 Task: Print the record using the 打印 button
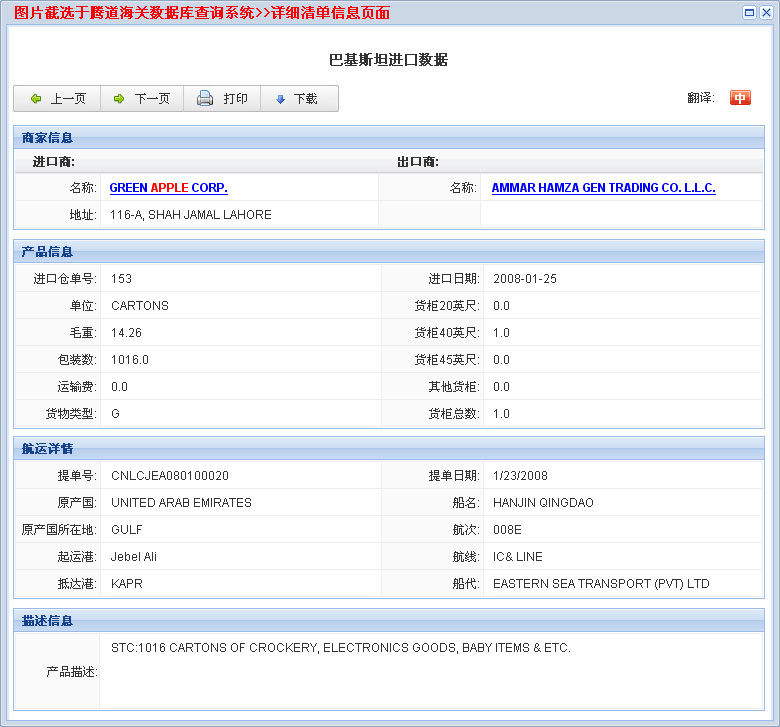pos(222,99)
